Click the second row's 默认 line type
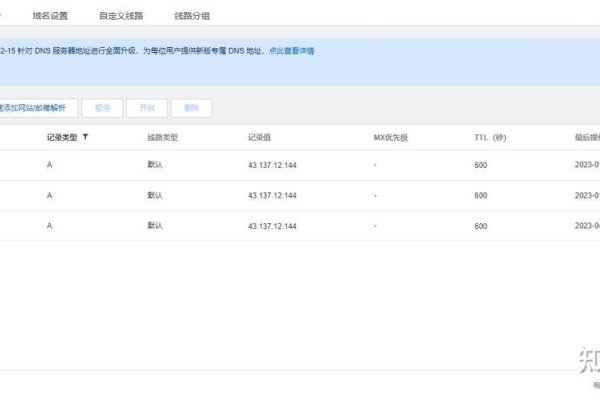This screenshot has width=600, height=400. tap(155, 195)
